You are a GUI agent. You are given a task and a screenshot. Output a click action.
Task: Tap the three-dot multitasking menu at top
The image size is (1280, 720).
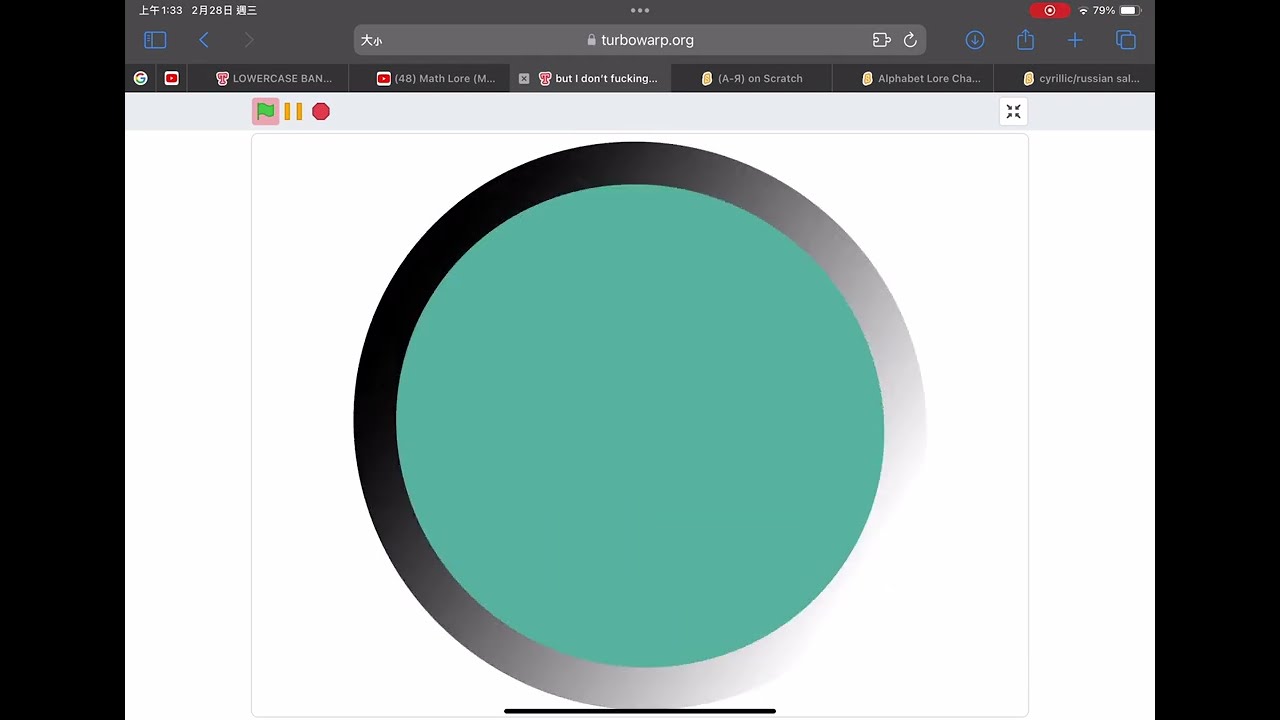click(x=640, y=10)
